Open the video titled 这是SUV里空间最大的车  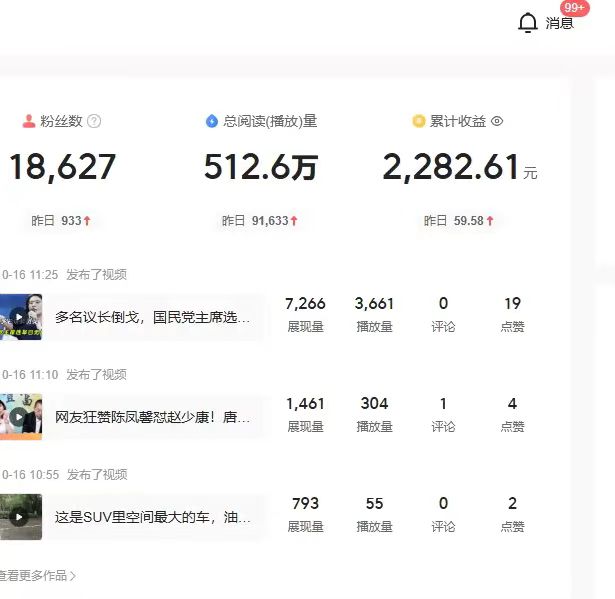(152, 518)
